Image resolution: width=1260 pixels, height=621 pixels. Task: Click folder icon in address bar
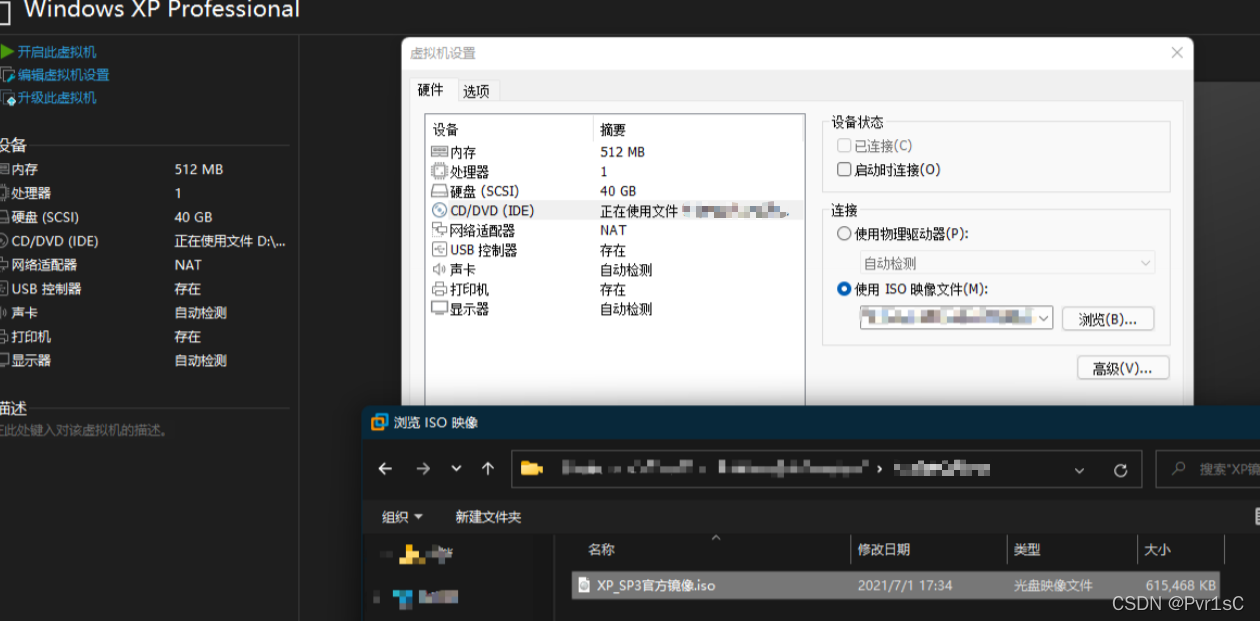[531, 468]
